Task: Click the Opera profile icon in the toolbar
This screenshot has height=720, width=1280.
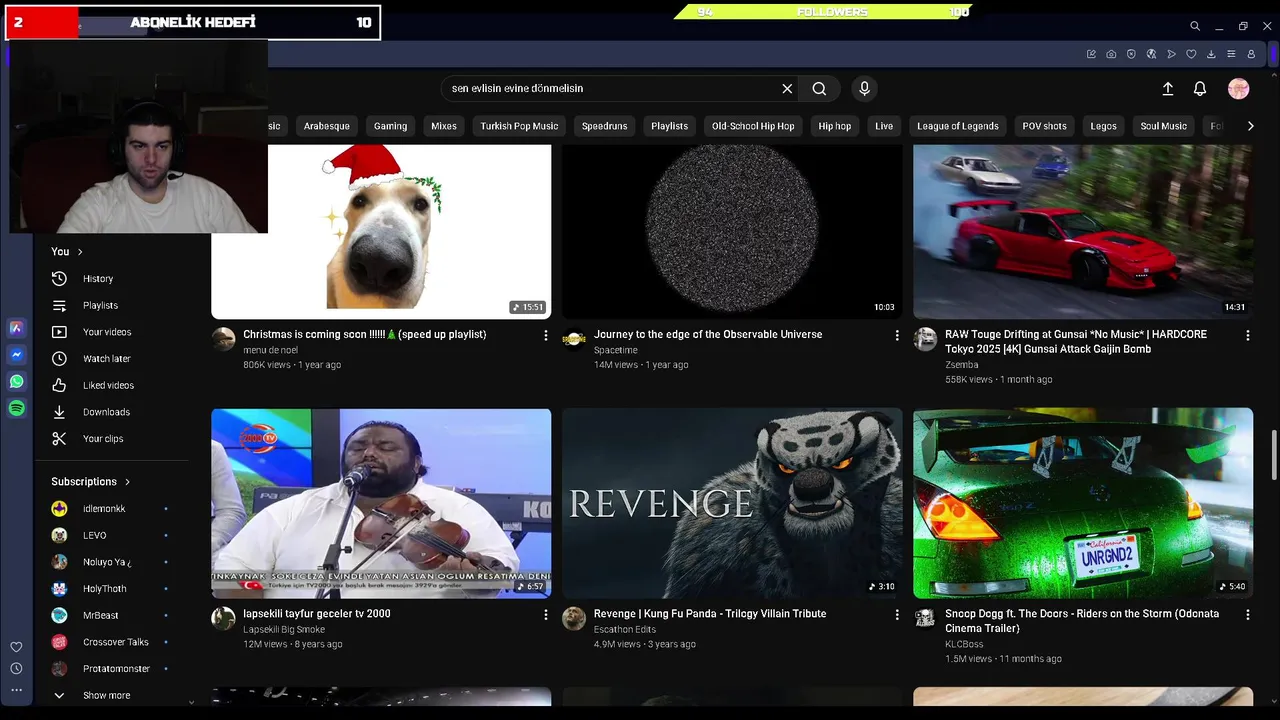Action: (x=1251, y=54)
